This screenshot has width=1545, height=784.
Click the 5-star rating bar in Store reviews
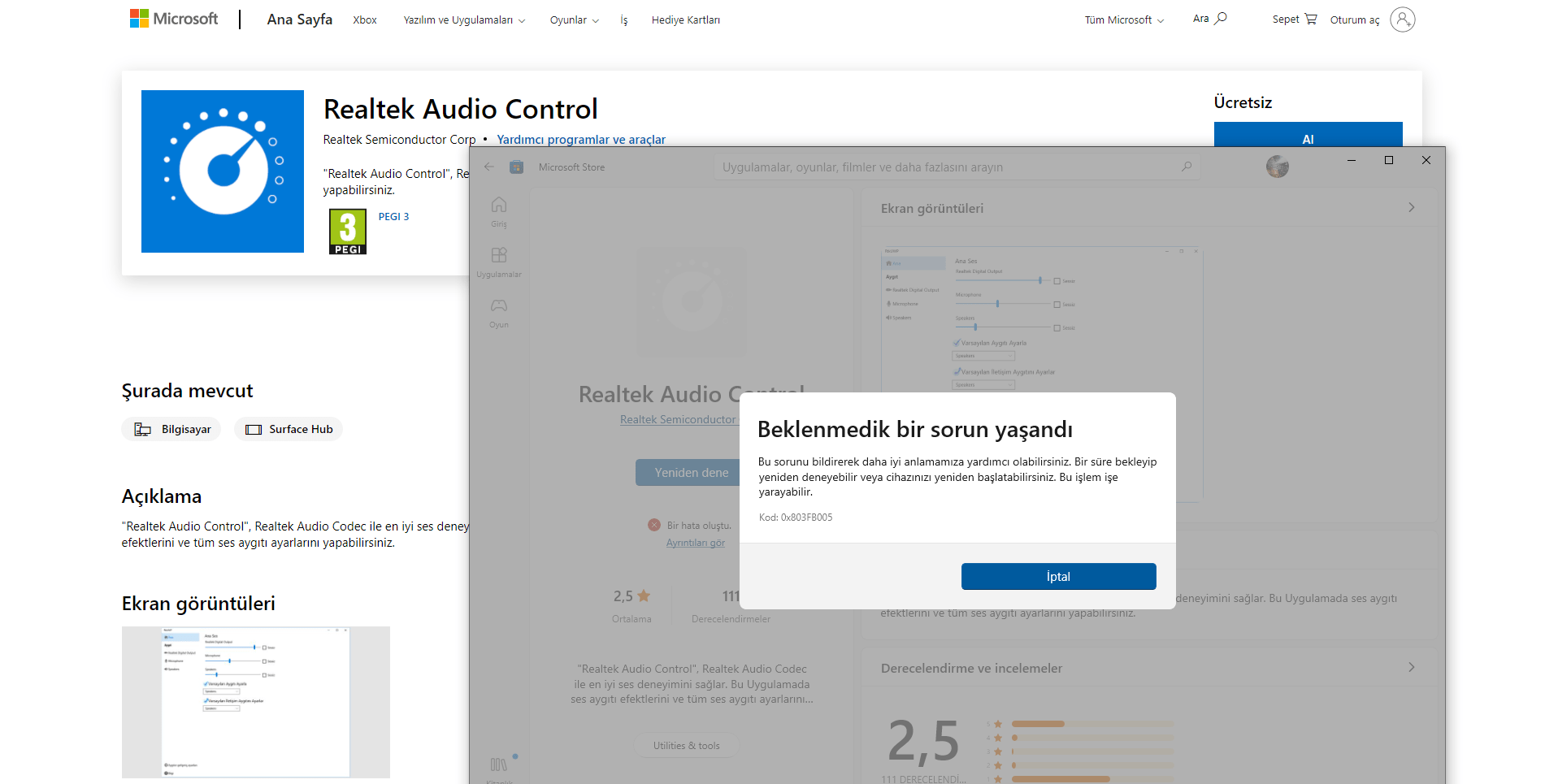[x=1093, y=724]
